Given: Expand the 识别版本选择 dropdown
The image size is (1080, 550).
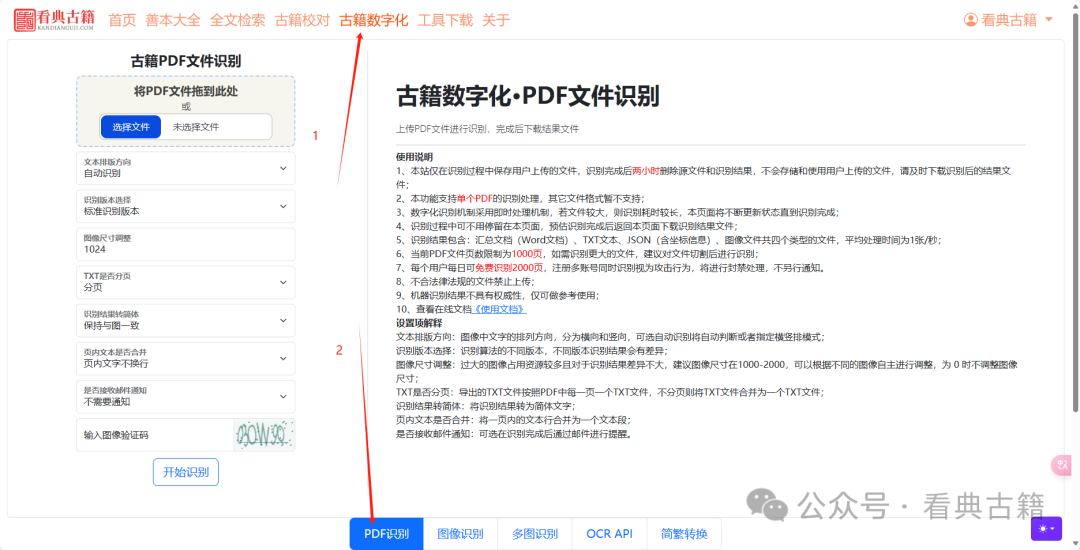Looking at the screenshot, I should [x=186, y=206].
